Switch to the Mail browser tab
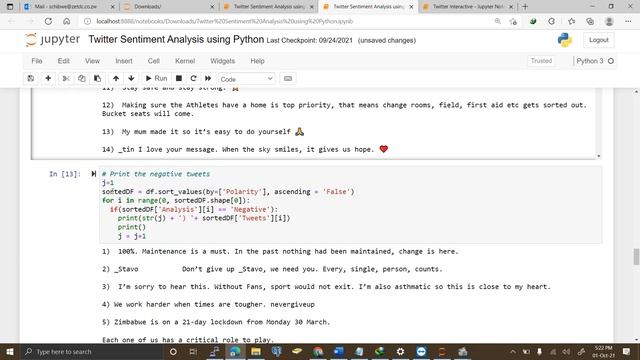 click(69, 7)
